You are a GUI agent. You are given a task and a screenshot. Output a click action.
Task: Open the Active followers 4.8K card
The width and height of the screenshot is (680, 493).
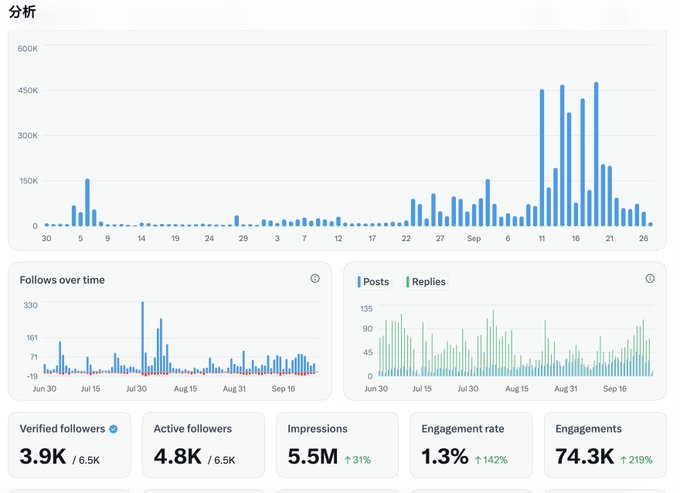click(203, 445)
